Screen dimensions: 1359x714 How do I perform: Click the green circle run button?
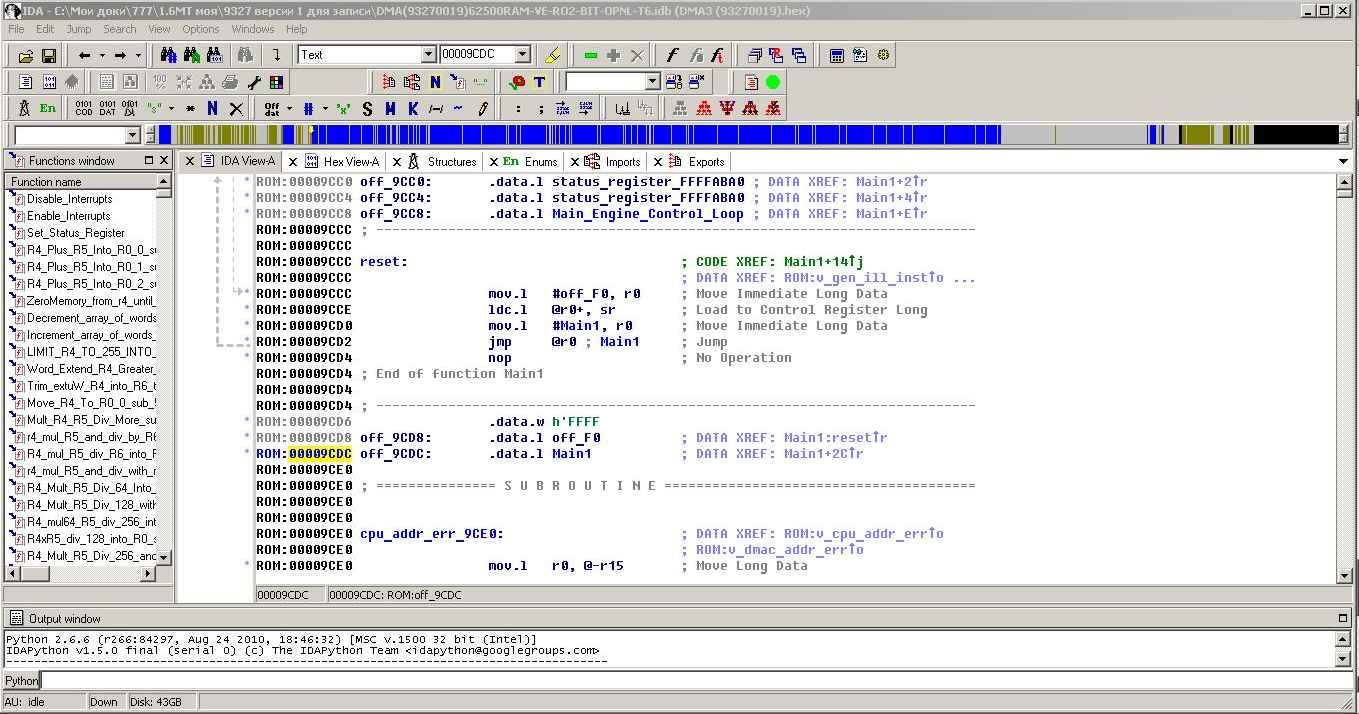coord(773,82)
